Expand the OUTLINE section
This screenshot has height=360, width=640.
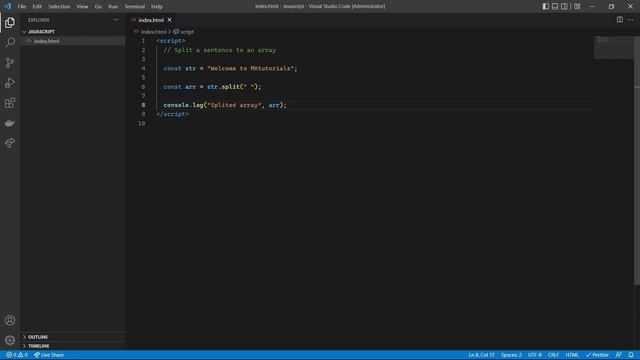[73, 337]
